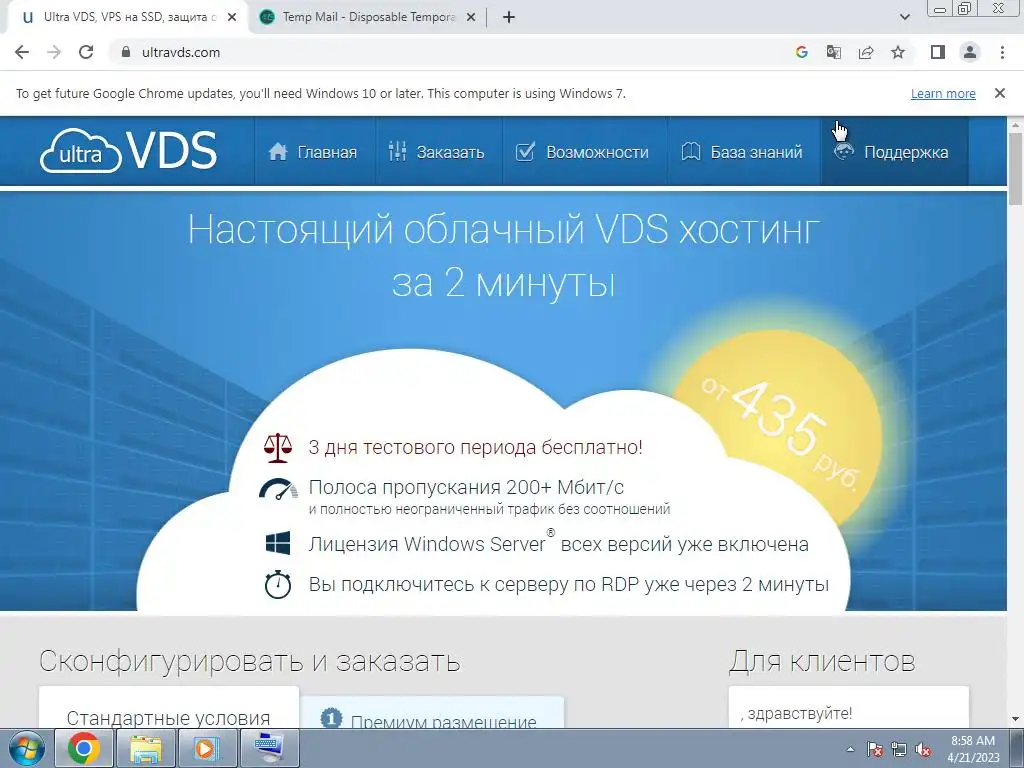Show hidden tray icons arrow
Viewport: 1024px width, 768px height.
click(850, 749)
